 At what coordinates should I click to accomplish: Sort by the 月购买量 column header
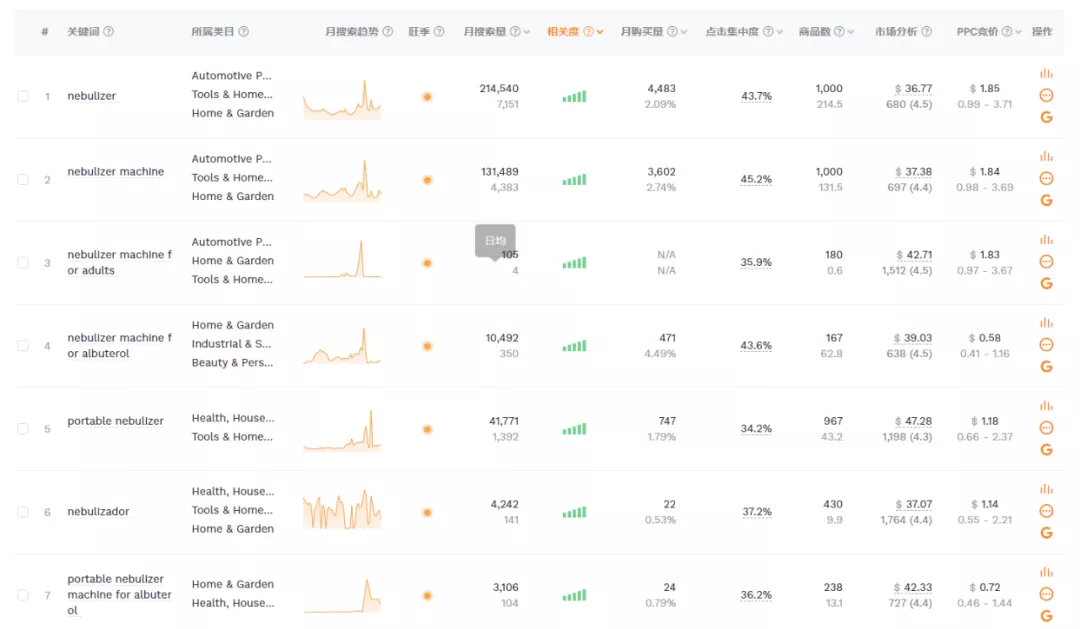coord(641,32)
